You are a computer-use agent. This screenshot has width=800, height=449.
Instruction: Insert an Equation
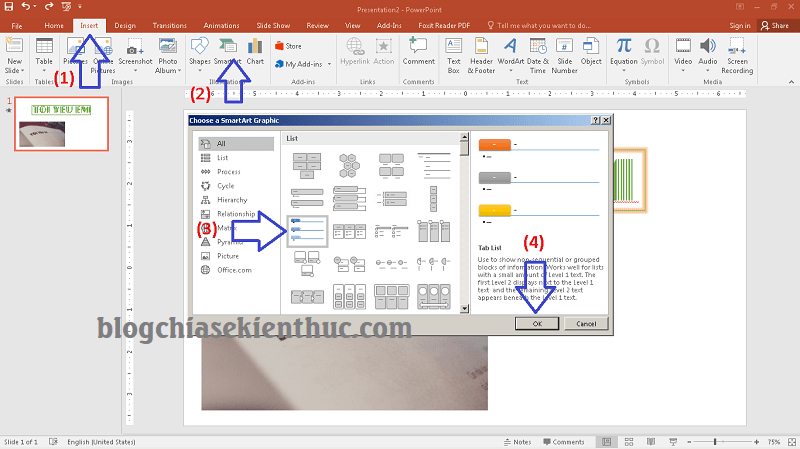point(623,55)
